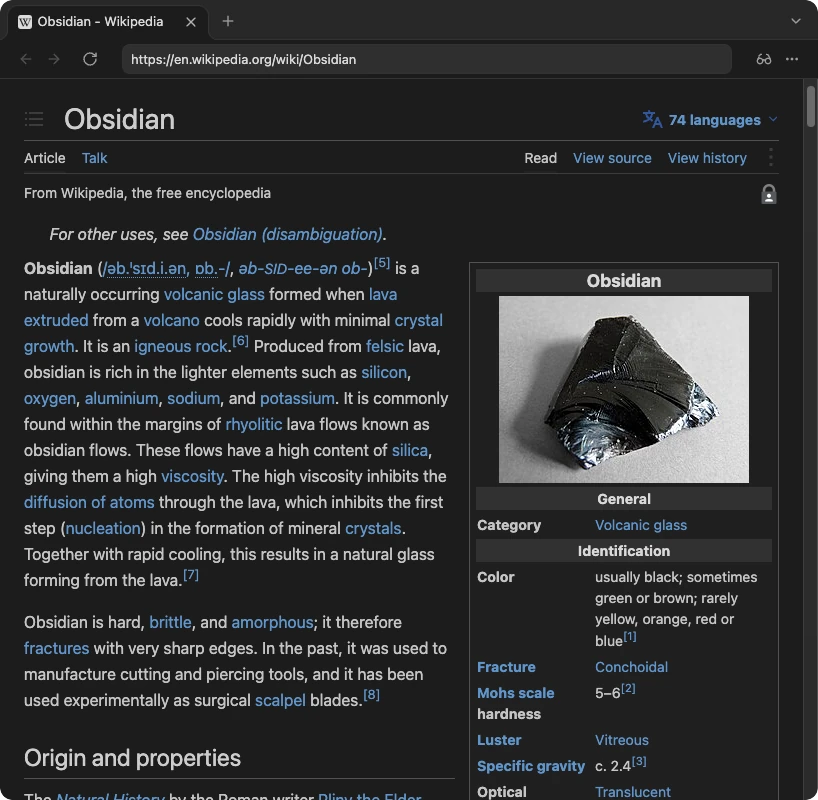818x800 pixels.
Task: Click the oxygen link
Action: 50,399
